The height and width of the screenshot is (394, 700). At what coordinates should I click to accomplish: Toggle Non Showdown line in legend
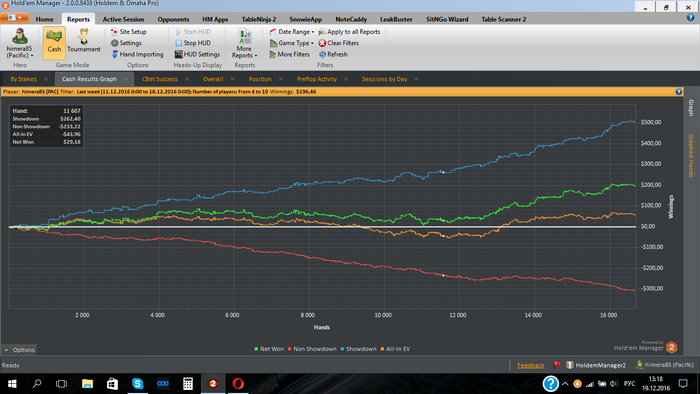point(312,349)
